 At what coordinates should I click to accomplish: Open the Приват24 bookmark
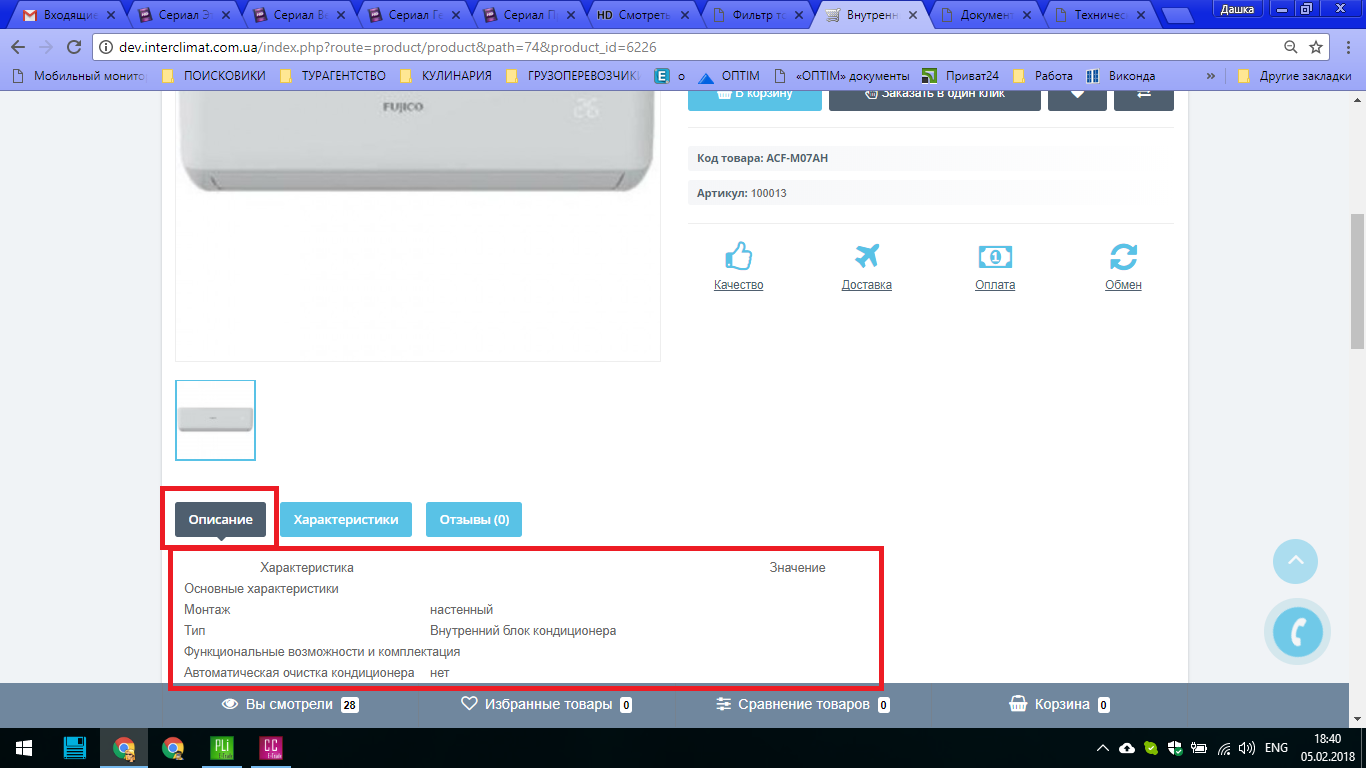[x=960, y=75]
